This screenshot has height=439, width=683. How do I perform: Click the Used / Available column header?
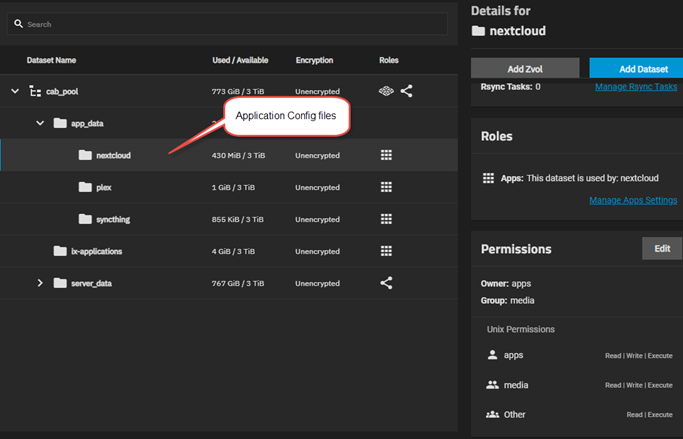(x=240, y=60)
